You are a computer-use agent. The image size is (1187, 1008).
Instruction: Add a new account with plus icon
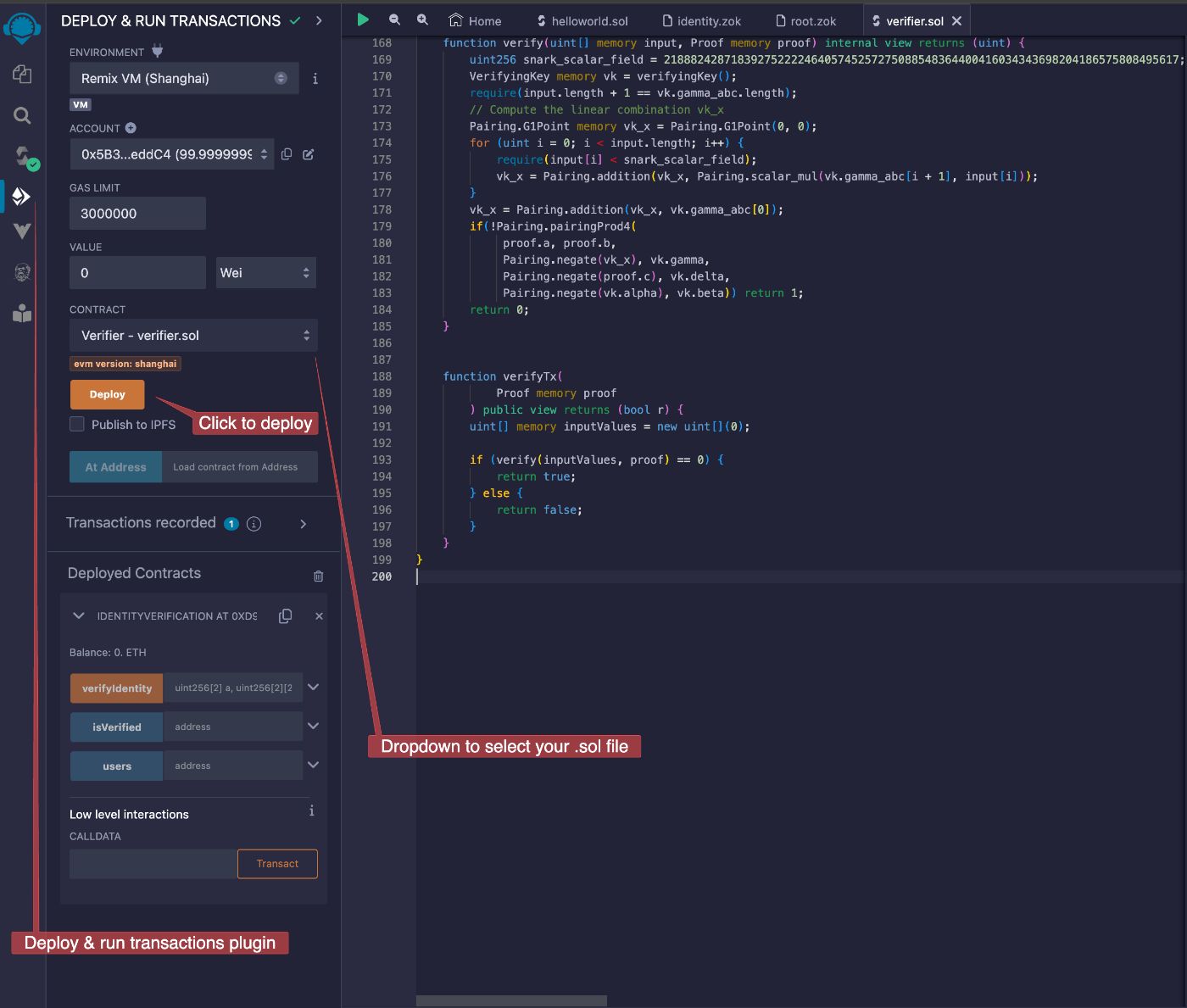point(131,128)
